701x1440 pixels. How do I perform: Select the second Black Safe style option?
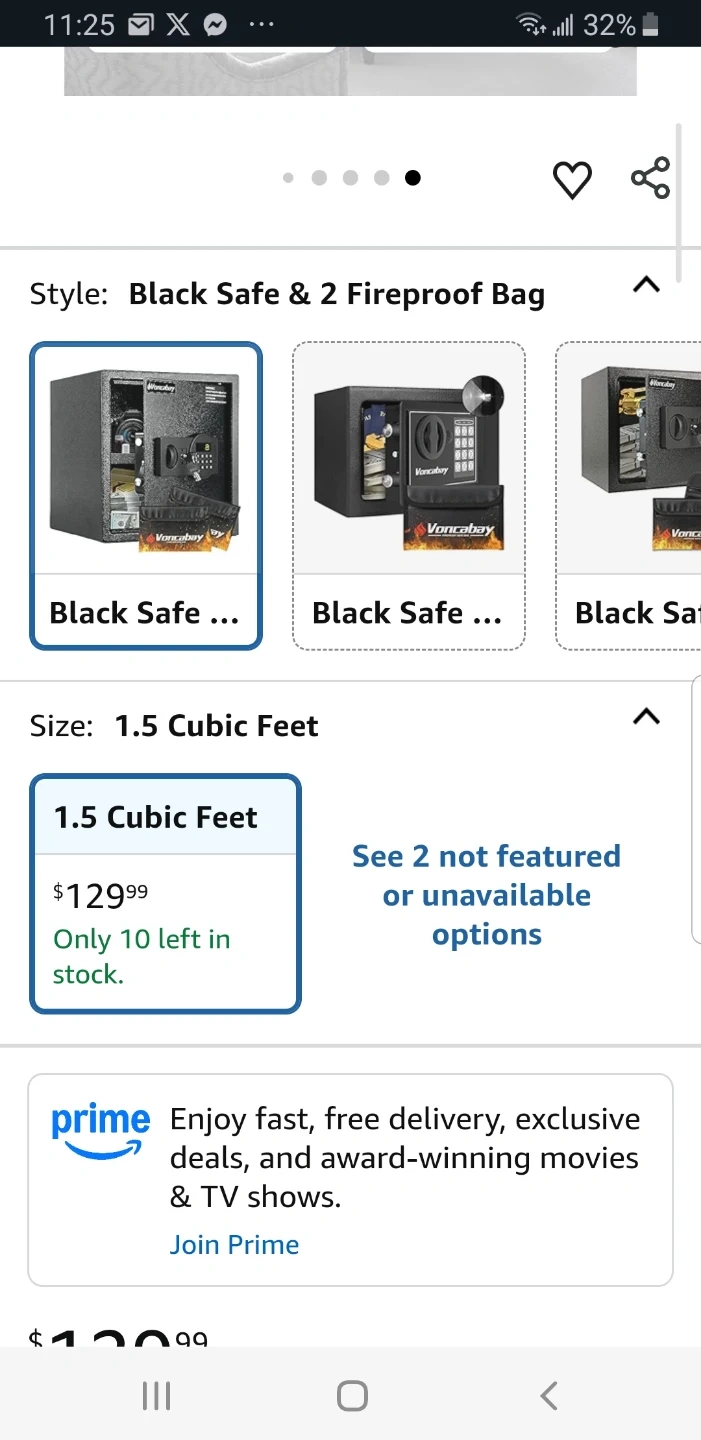coord(408,496)
